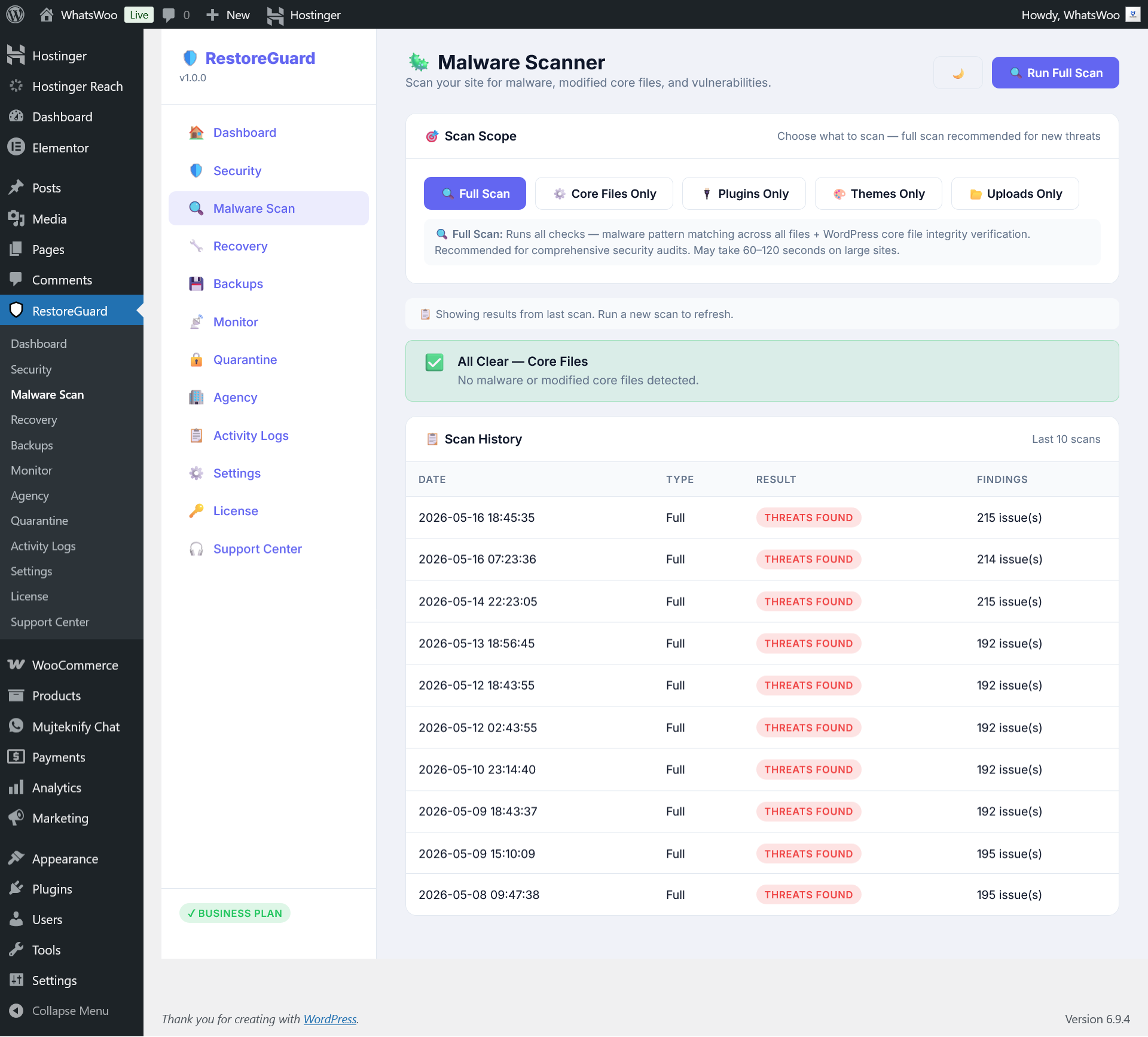Select the Full Scan scope
Viewport: 1148px width, 1037px height.
coord(475,194)
